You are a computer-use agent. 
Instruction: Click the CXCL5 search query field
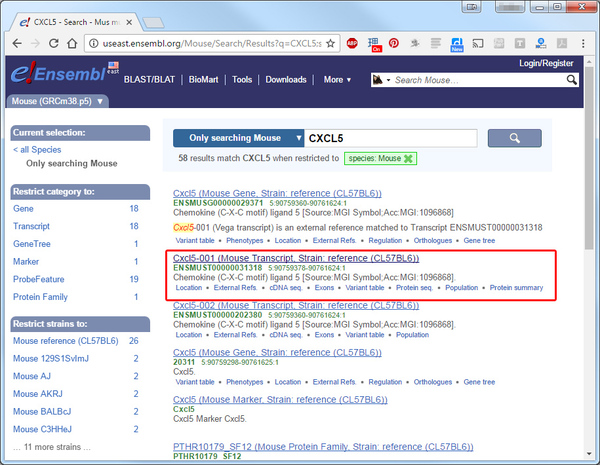pyautogui.click(x=390, y=138)
